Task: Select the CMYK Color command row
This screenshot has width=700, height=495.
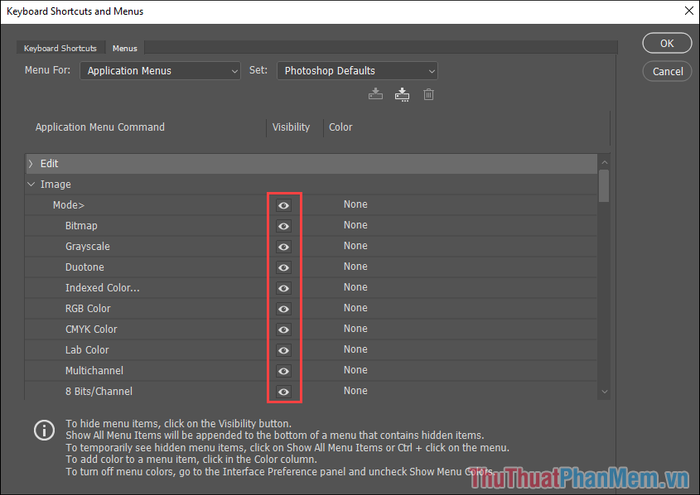Action: click(311, 329)
